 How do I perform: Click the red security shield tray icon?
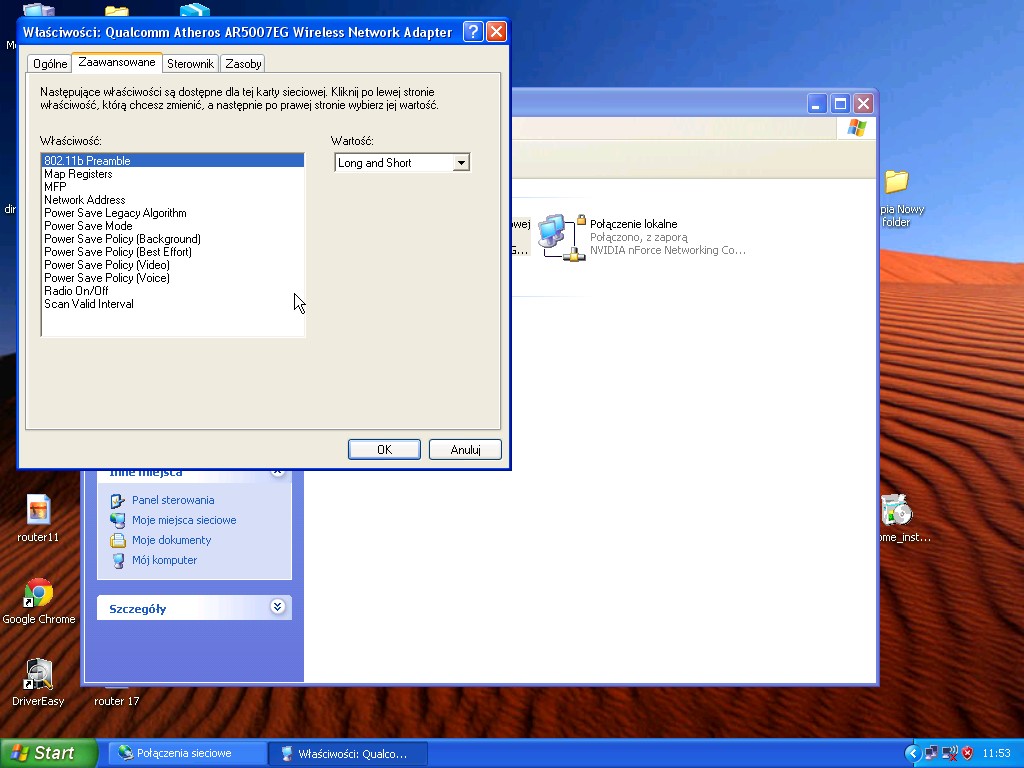(x=968, y=753)
